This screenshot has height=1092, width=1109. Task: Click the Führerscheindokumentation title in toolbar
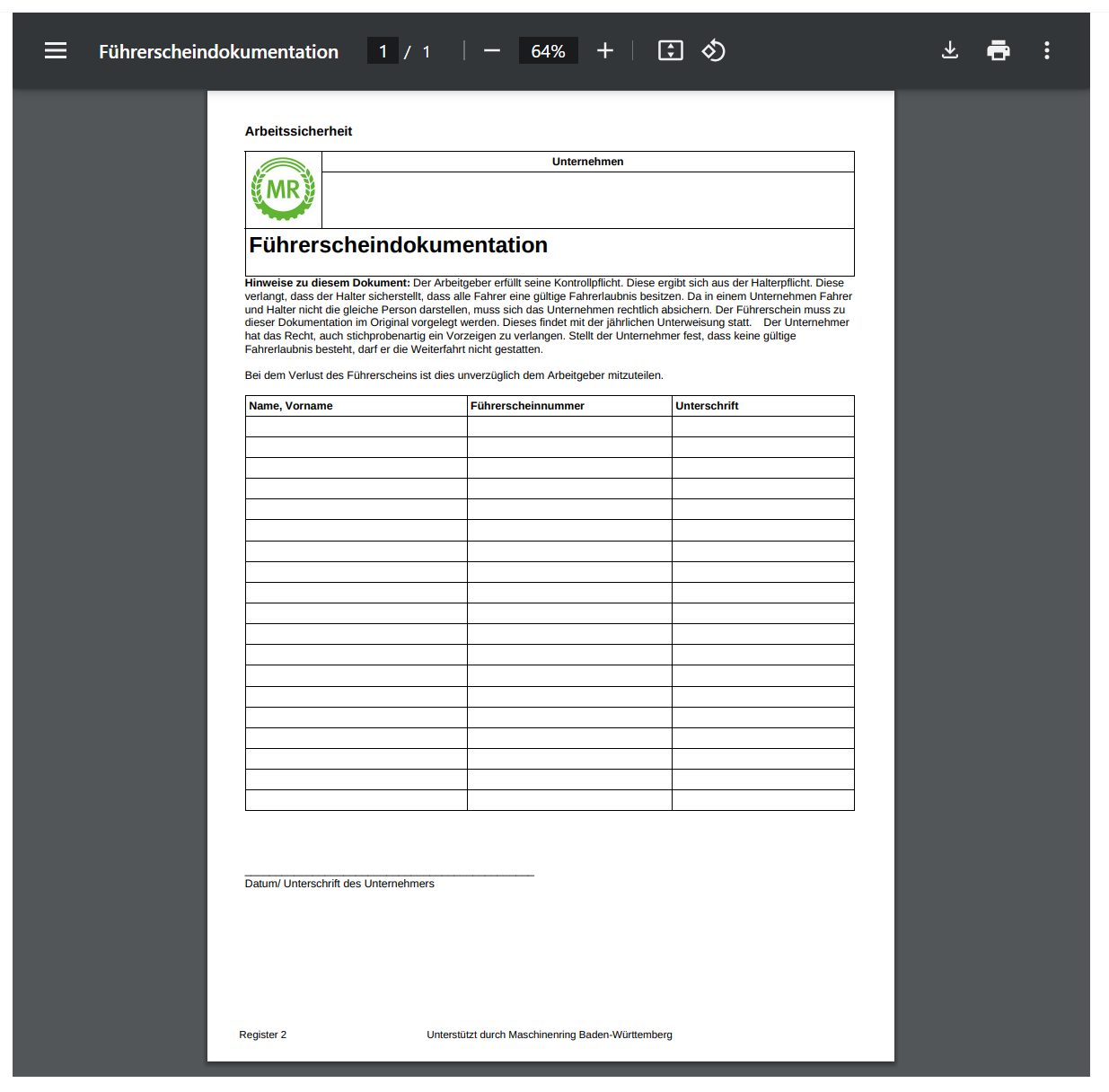coord(218,52)
